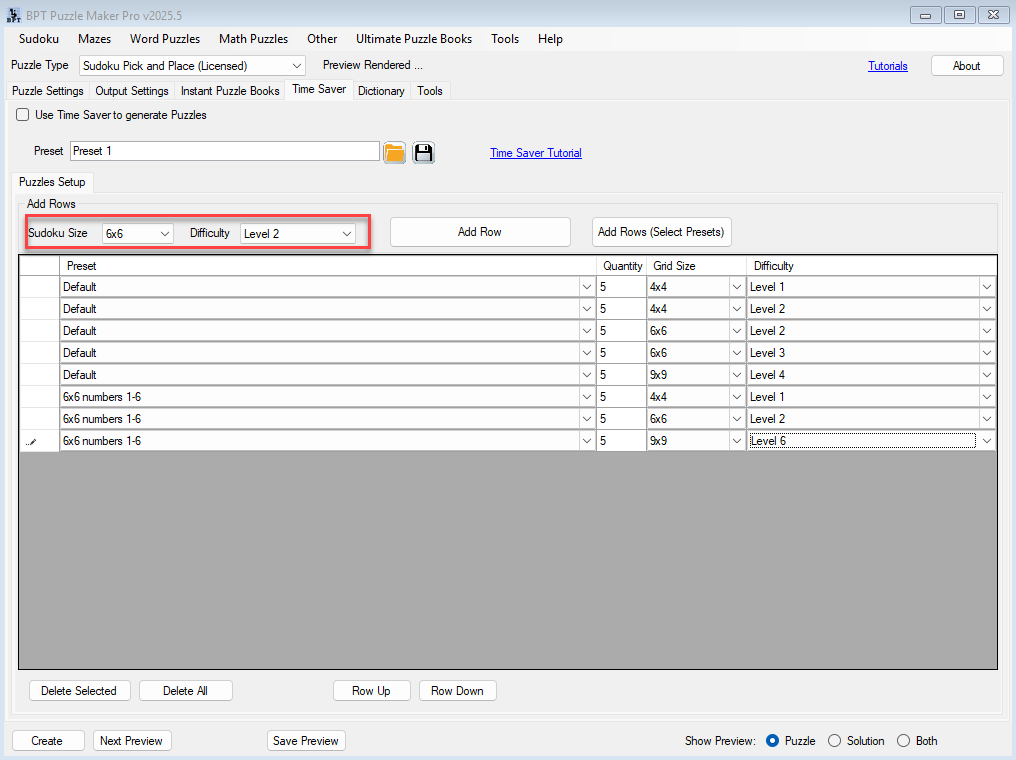Click the Add Row button
The width and height of the screenshot is (1016, 760).
click(x=480, y=232)
